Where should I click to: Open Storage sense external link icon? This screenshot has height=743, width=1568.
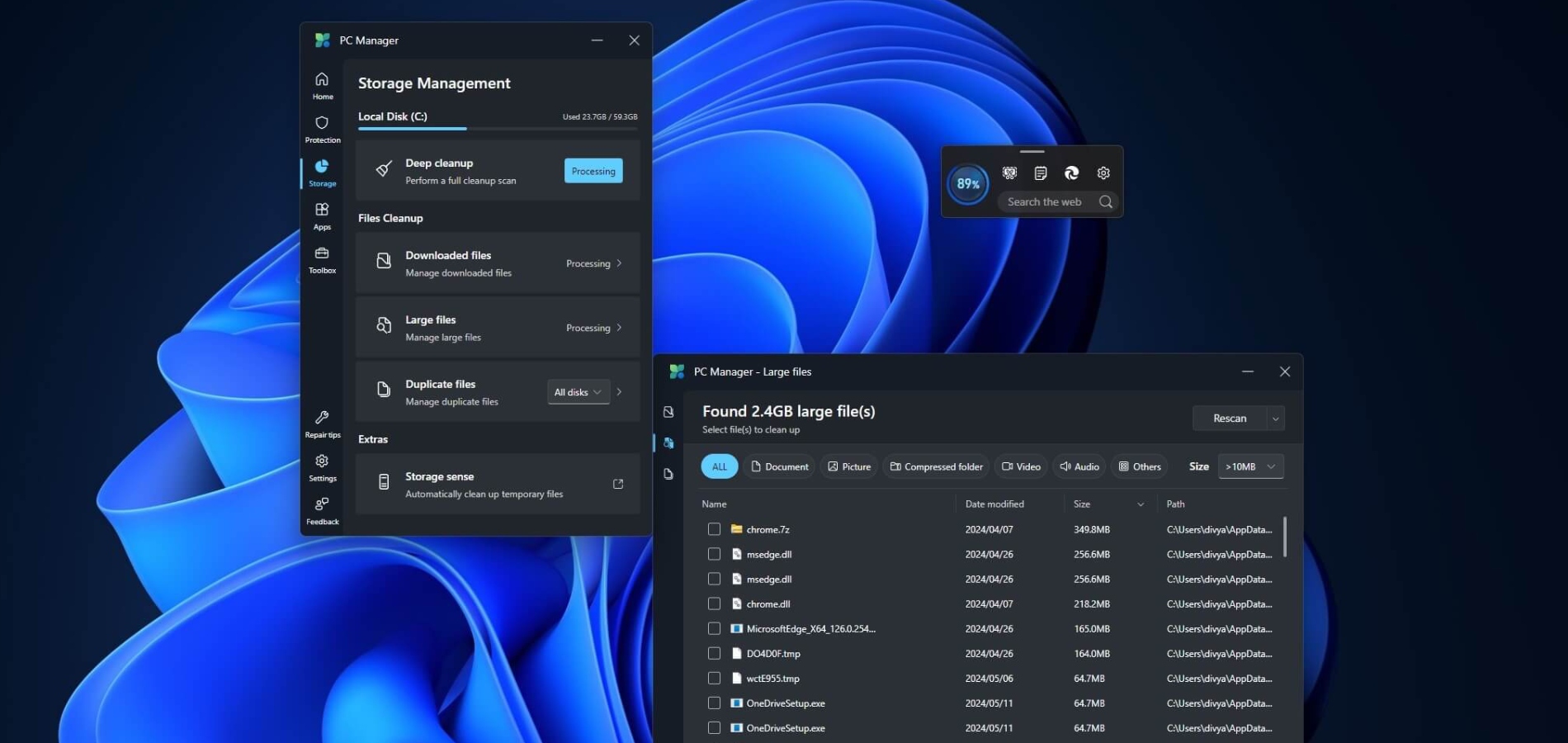coord(618,484)
